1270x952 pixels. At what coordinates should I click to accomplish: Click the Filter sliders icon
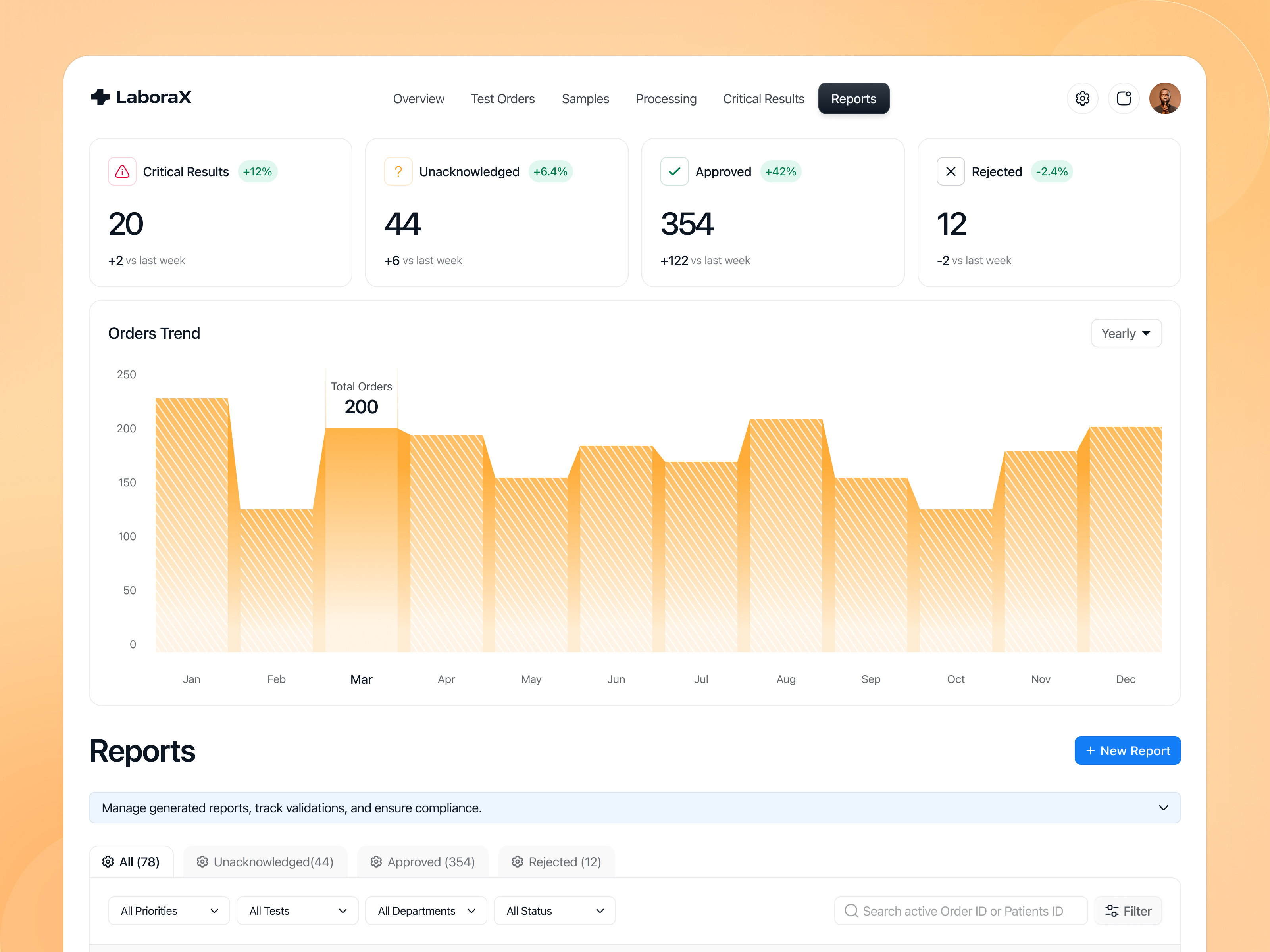1113,911
